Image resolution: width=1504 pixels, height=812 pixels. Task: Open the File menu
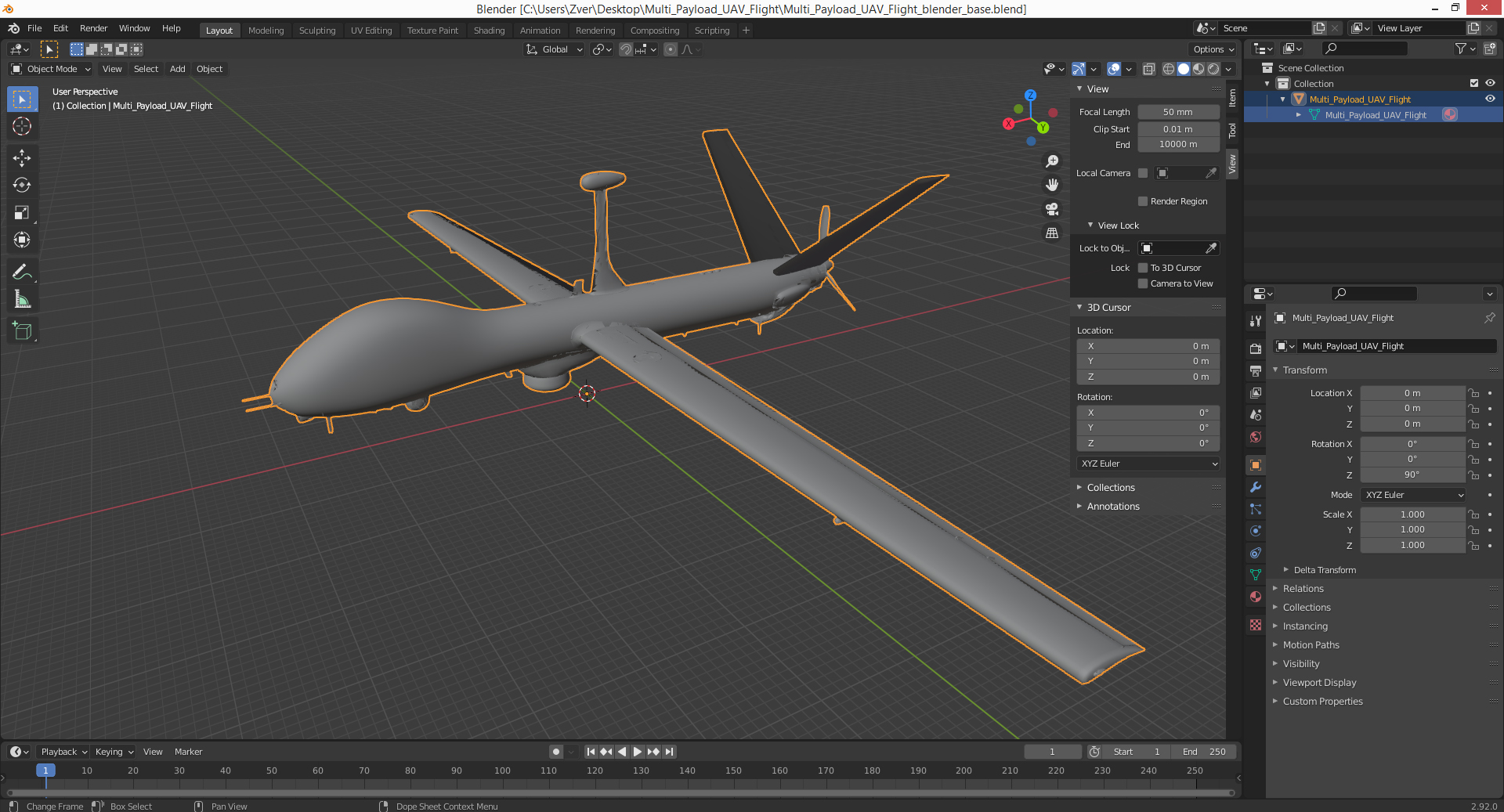pyautogui.click(x=34, y=28)
